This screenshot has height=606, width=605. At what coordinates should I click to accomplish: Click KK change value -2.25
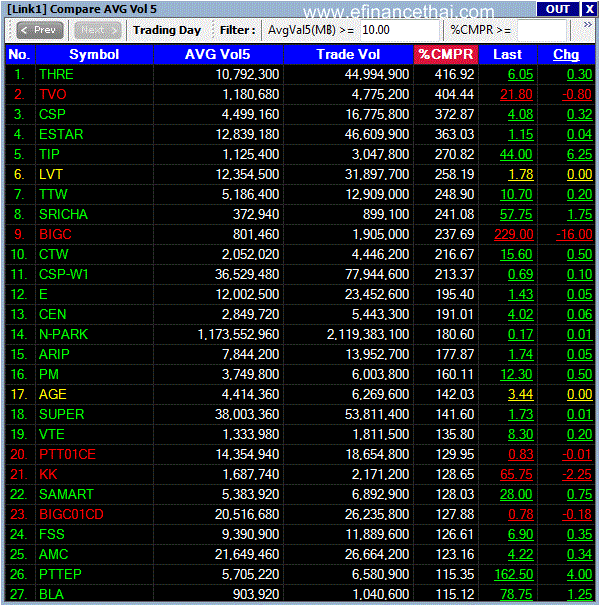point(577,475)
